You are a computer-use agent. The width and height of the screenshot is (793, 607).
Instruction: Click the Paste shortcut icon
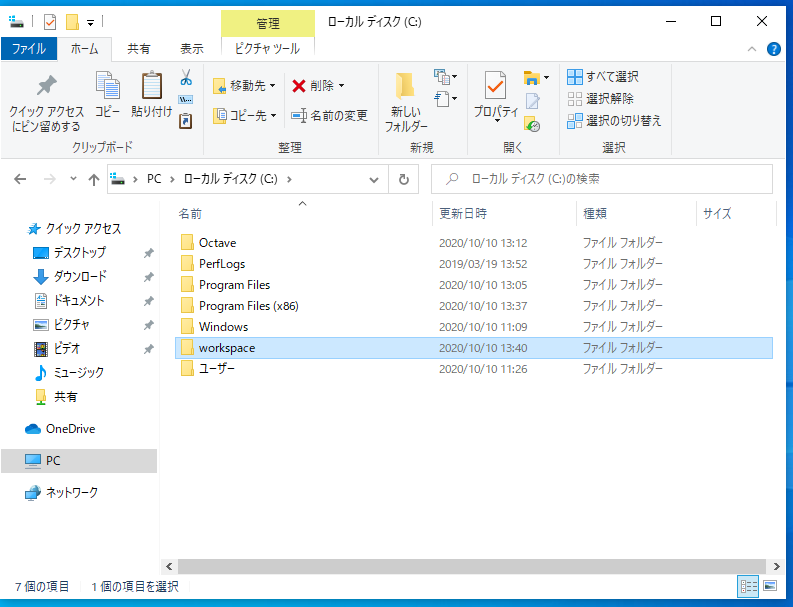click(186, 121)
